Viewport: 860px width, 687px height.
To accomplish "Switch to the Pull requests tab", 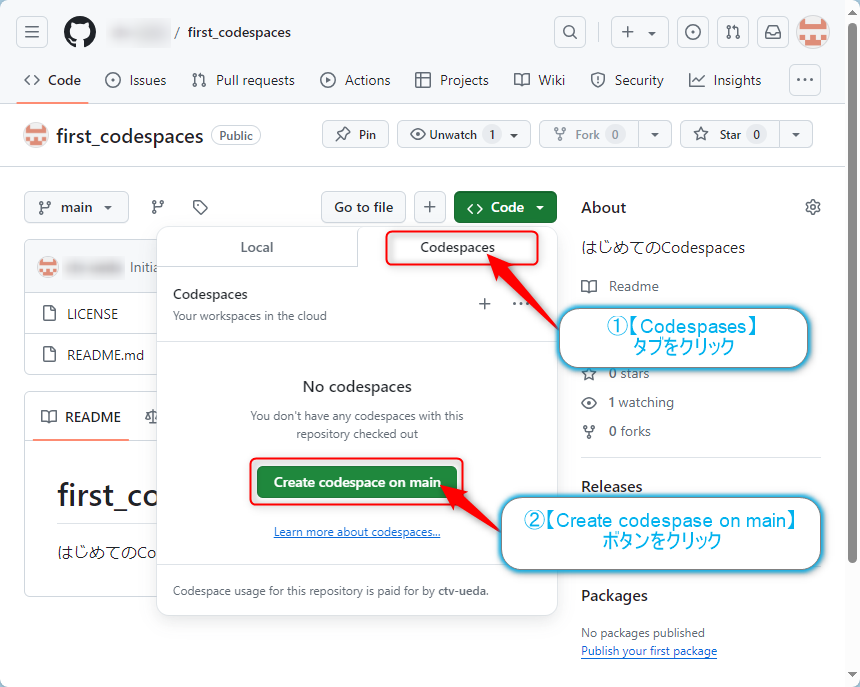I will point(243,80).
